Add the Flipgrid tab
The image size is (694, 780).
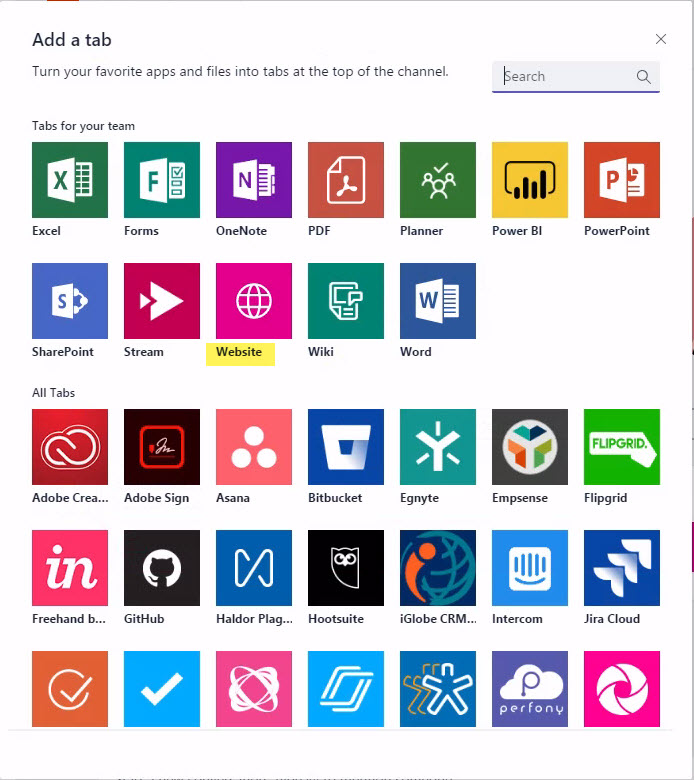click(x=622, y=447)
